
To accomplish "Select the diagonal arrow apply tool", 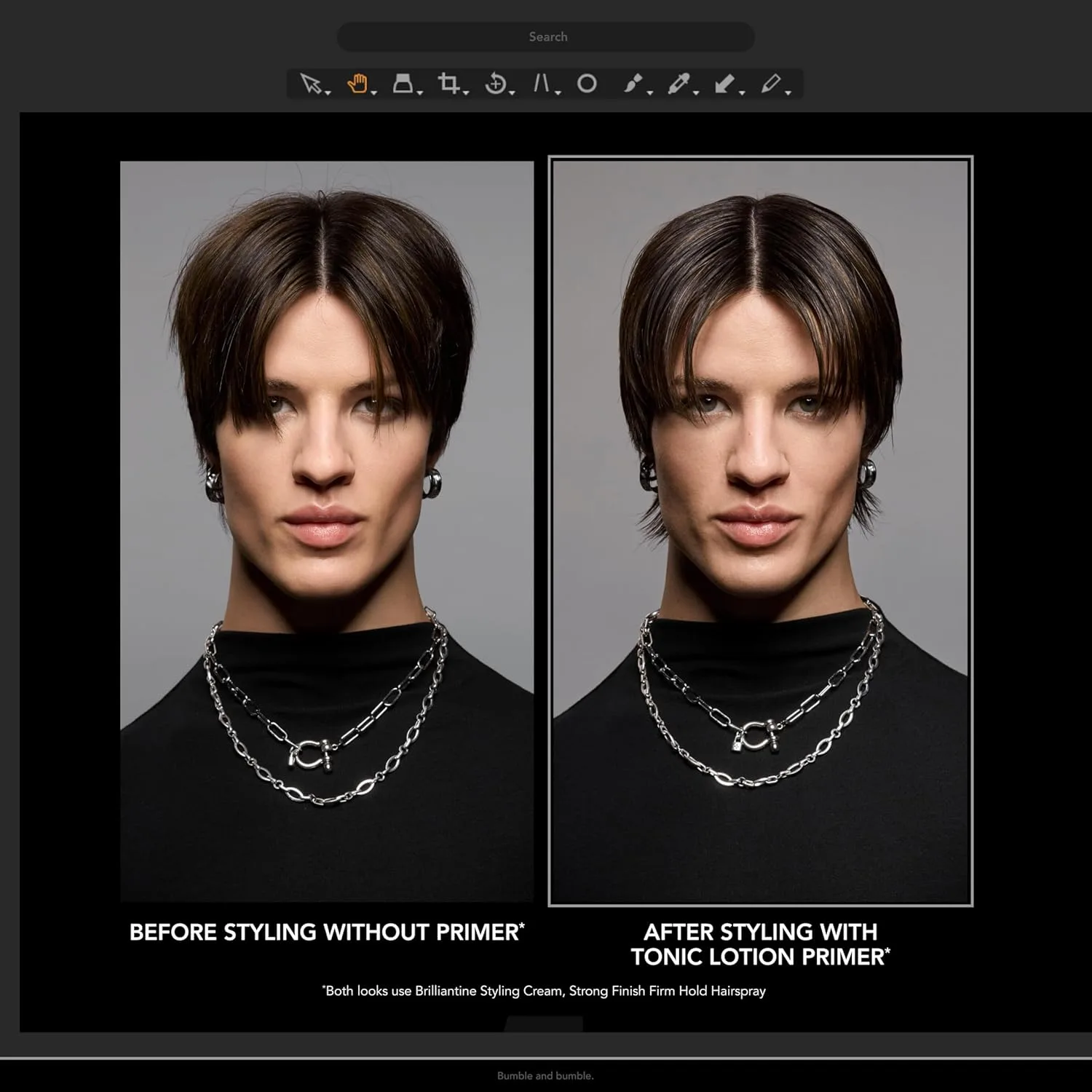I will coord(724,84).
